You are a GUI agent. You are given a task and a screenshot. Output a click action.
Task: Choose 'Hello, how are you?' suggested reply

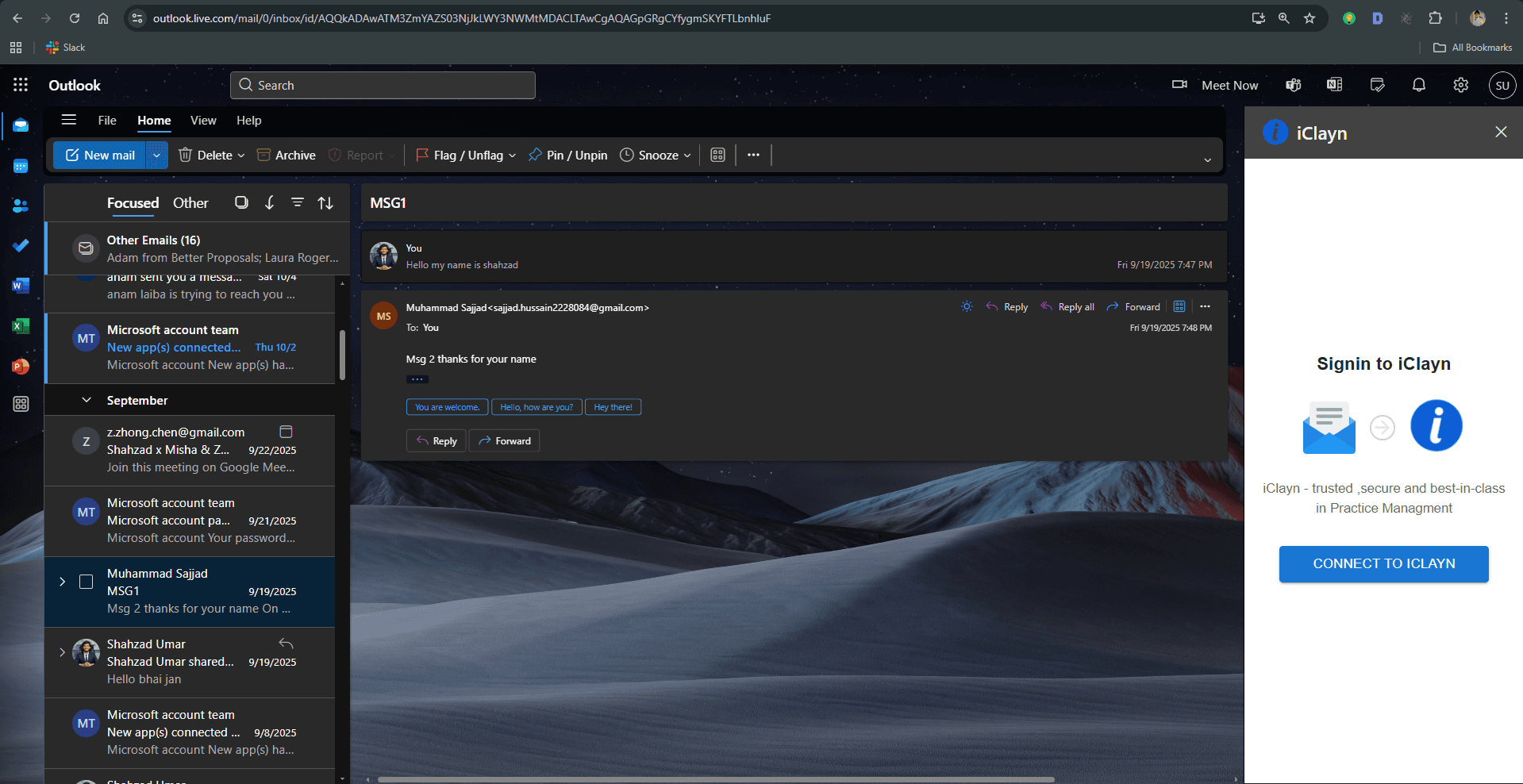[537, 407]
